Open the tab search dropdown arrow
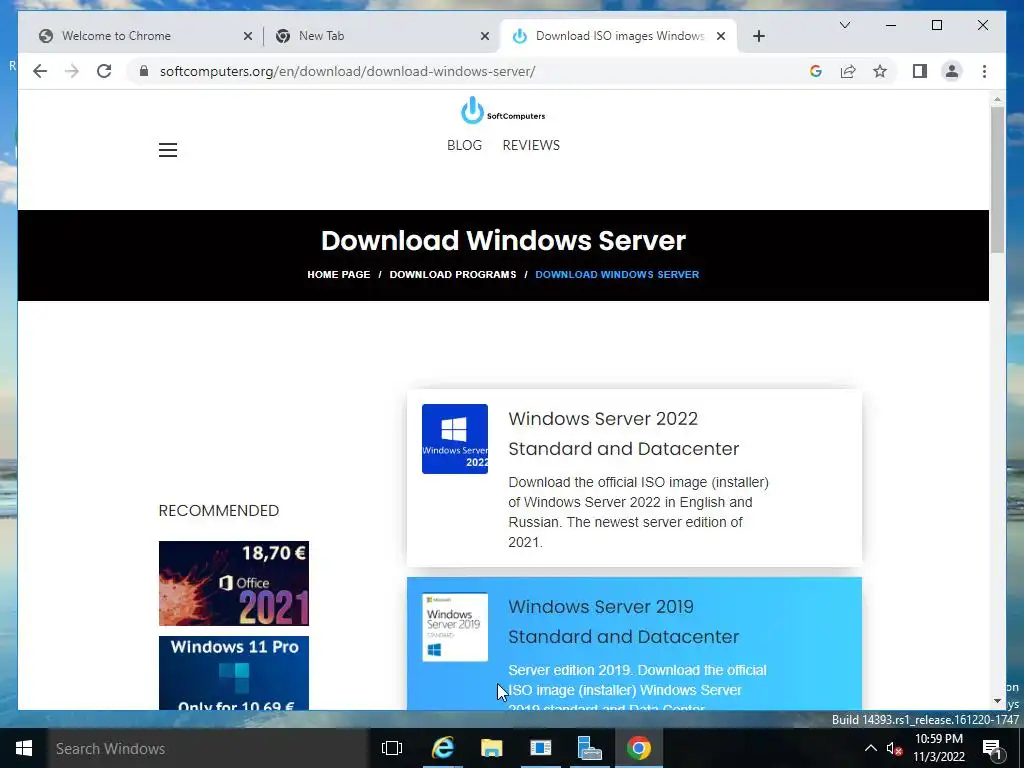This screenshot has width=1024, height=768. [844, 25]
